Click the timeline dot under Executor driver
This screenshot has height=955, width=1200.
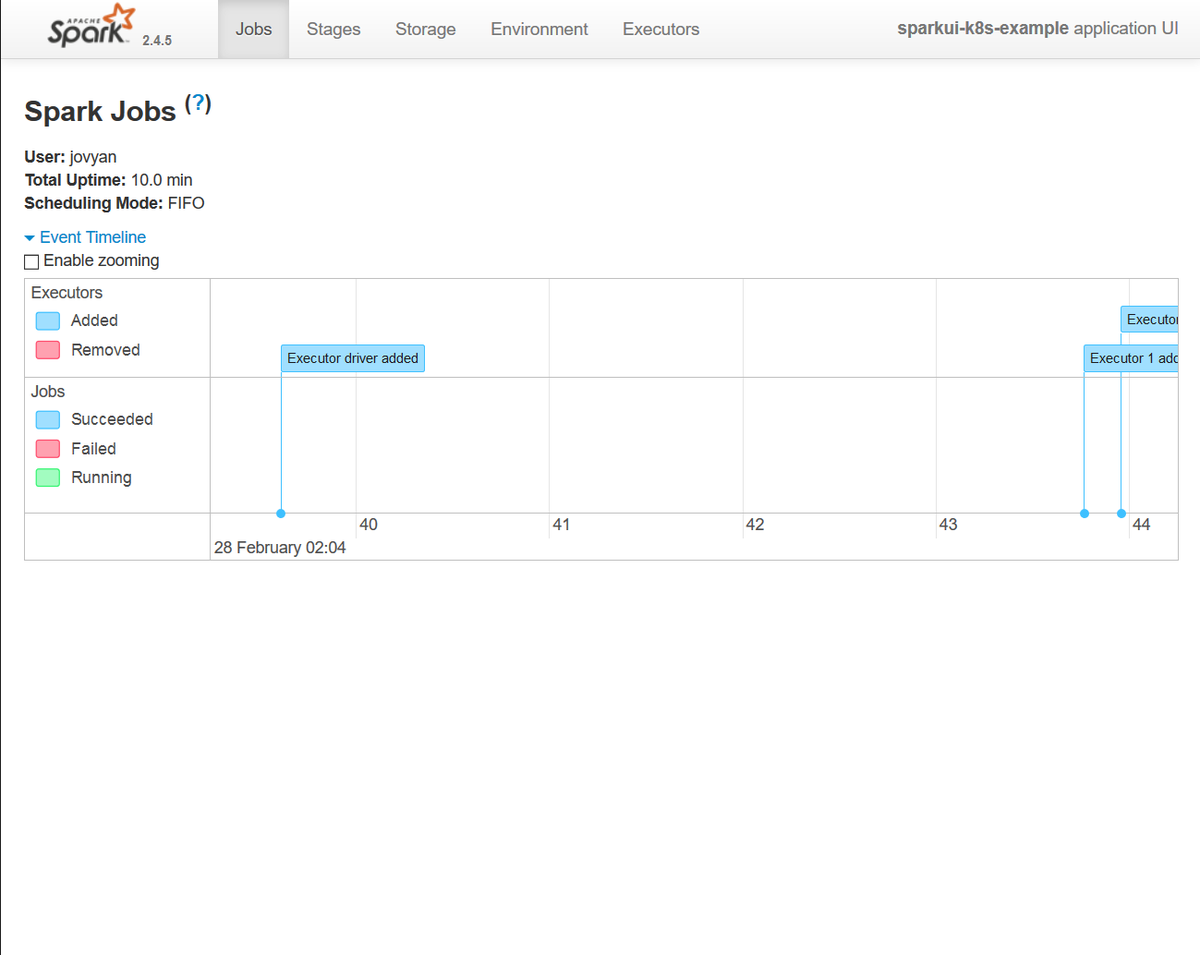pos(281,513)
